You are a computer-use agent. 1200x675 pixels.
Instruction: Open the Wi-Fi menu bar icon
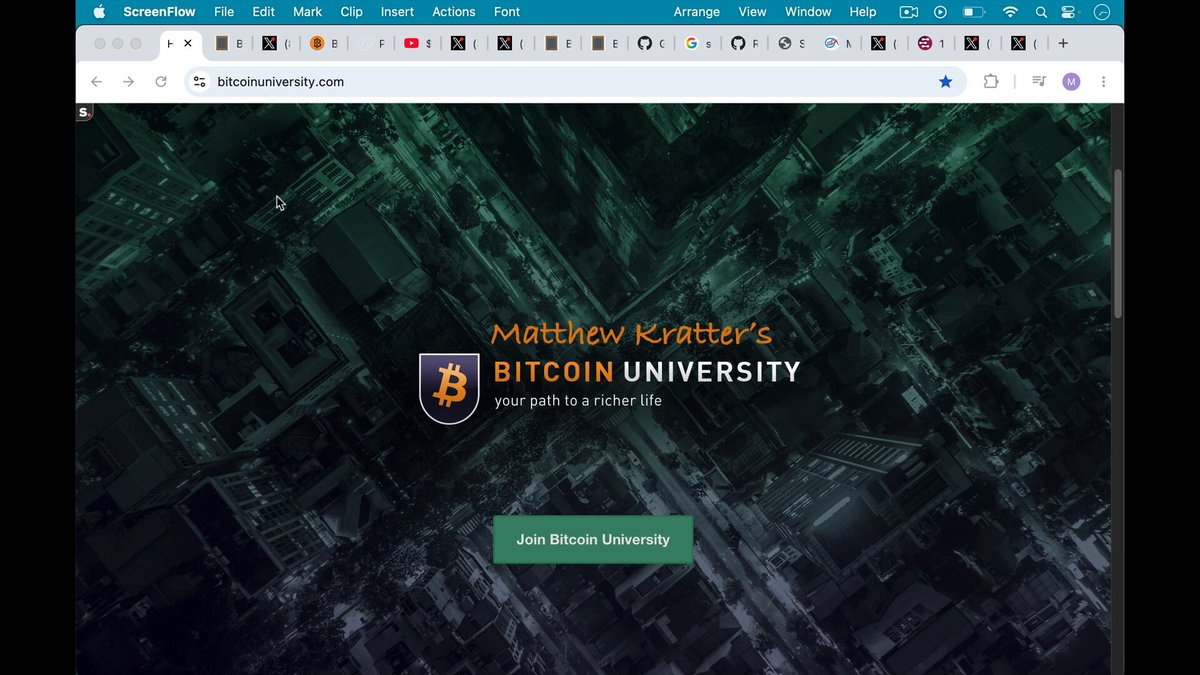(1010, 12)
